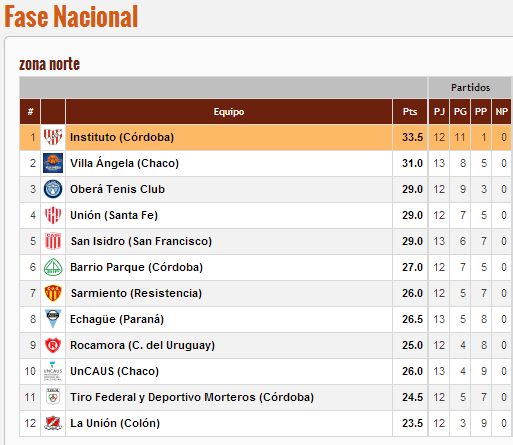Click the Oberá Tenis Club round badge
This screenshot has width=513, height=445.
53,189
